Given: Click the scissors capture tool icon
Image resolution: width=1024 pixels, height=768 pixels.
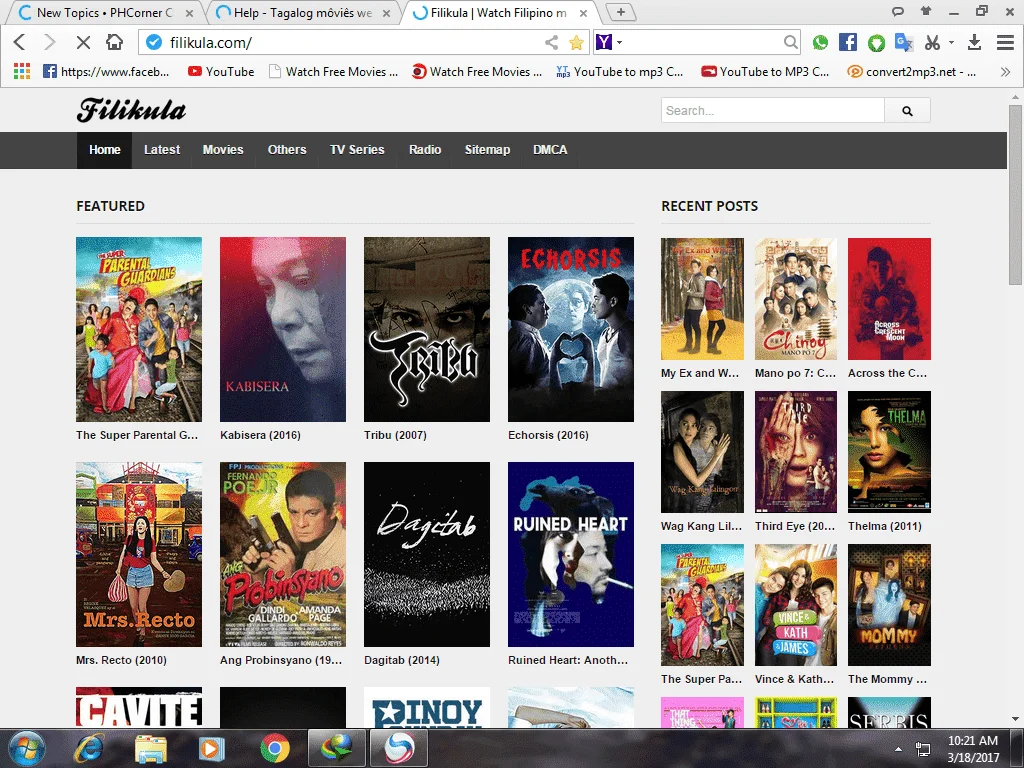Looking at the screenshot, I should coord(932,42).
